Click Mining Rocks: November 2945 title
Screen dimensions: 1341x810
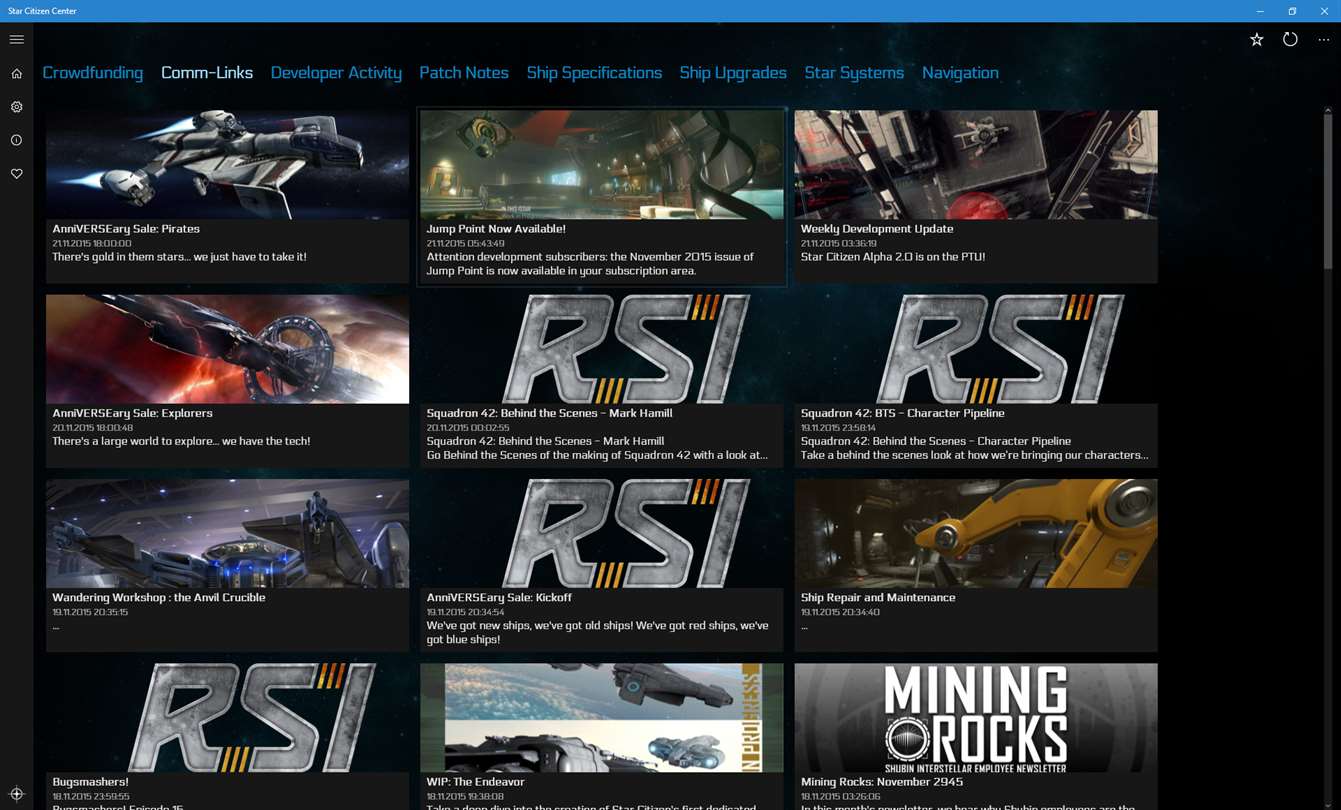(882, 782)
